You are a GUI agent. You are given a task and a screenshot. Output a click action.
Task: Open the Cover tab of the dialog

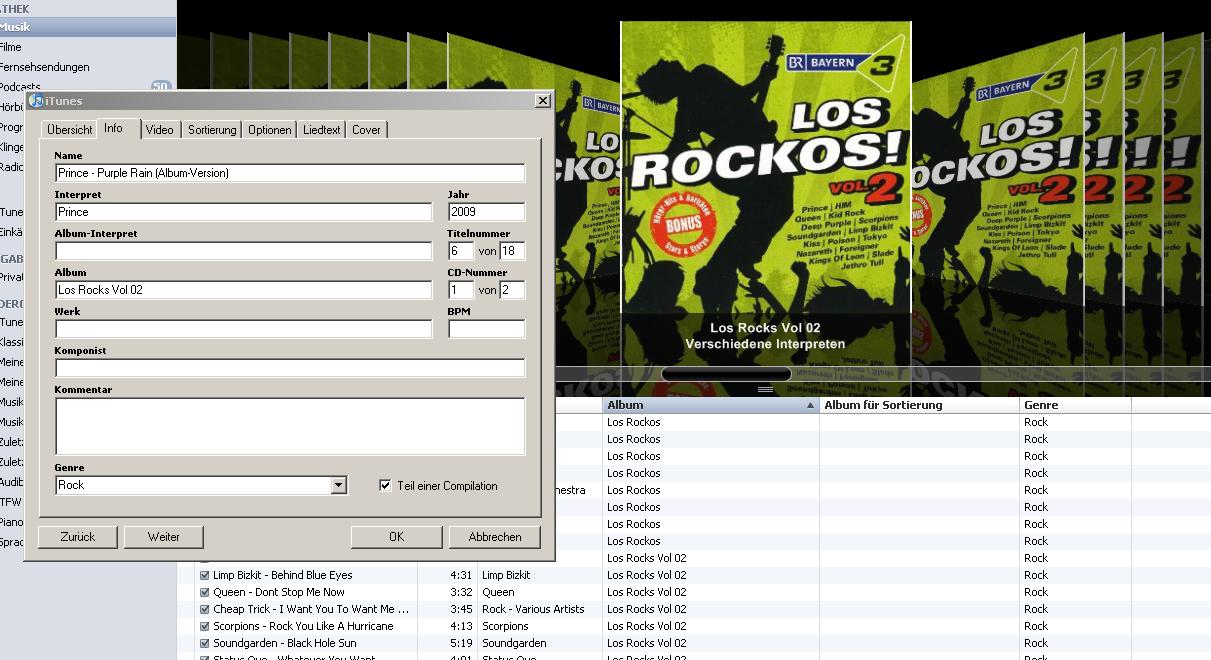point(366,129)
